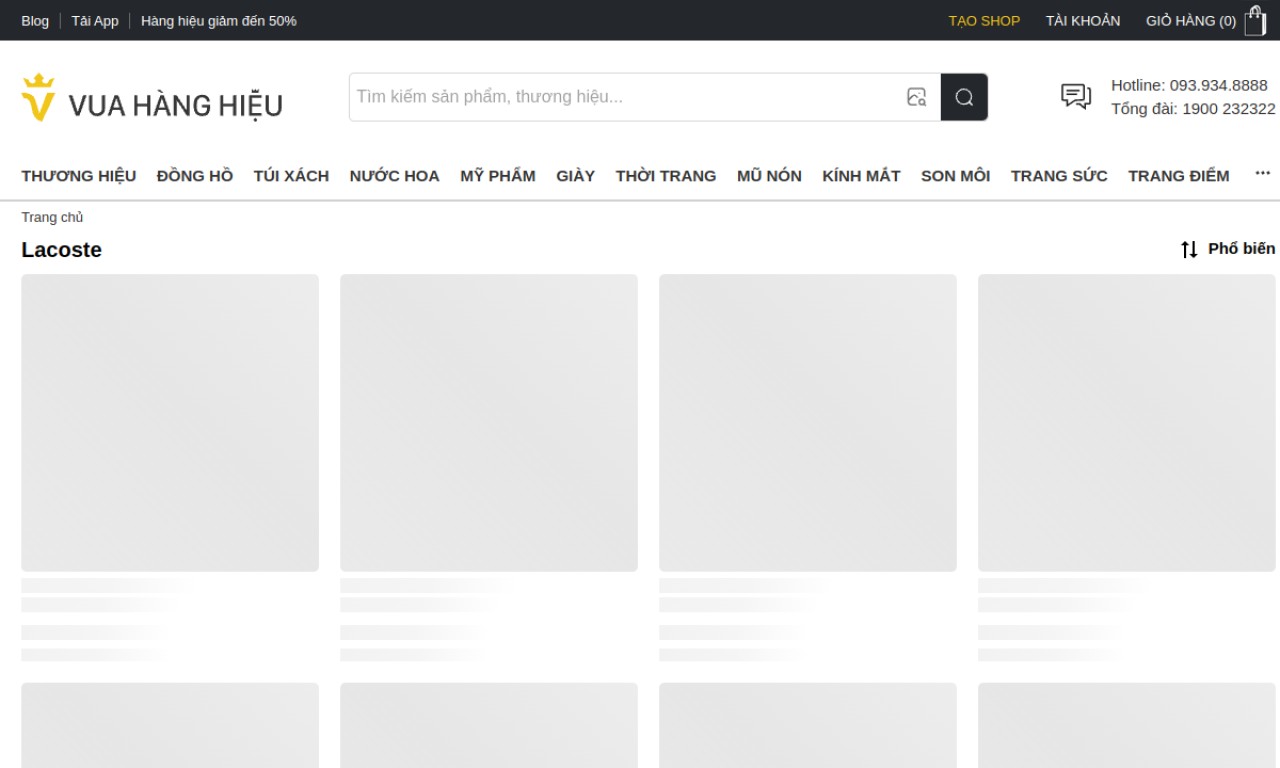Open the TÀI KHOẢN account link
This screenshot has width=1280, height=768.
click(x=1083, y=21)
